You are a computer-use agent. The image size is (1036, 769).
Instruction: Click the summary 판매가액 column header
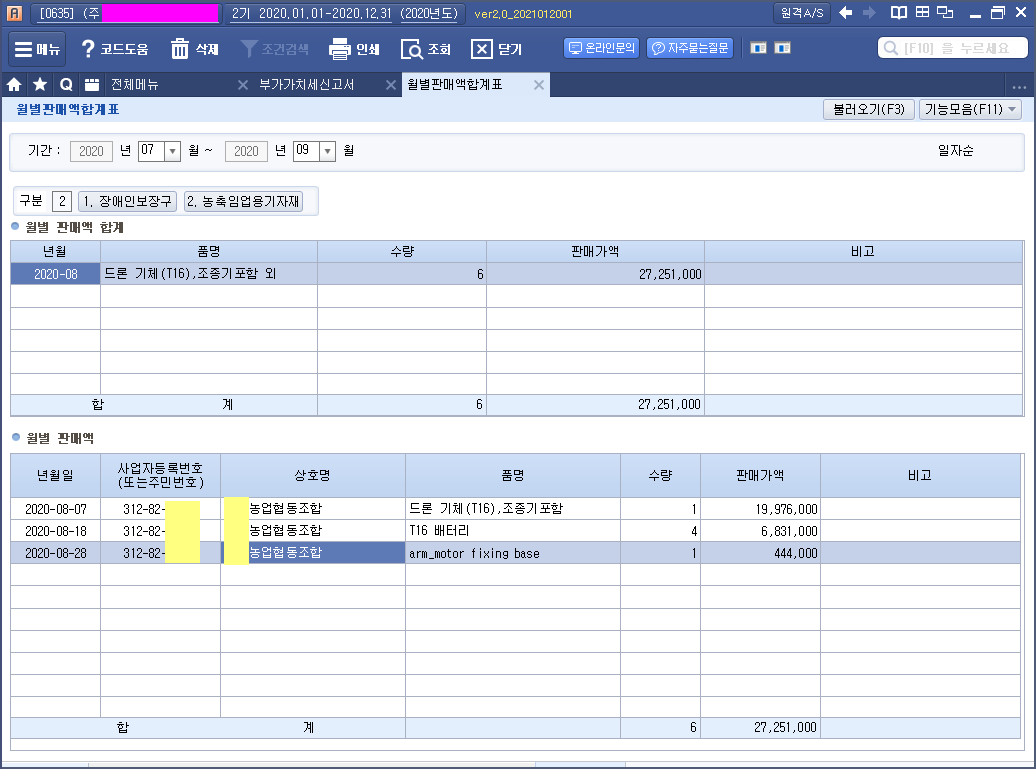click(x=595, y=251)
